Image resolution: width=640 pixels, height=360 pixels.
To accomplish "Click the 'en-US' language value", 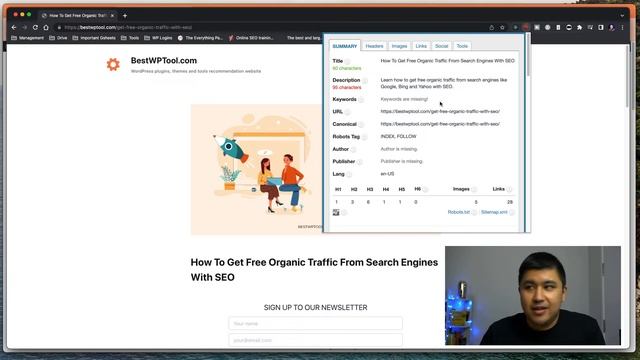I will pos(387,174).
